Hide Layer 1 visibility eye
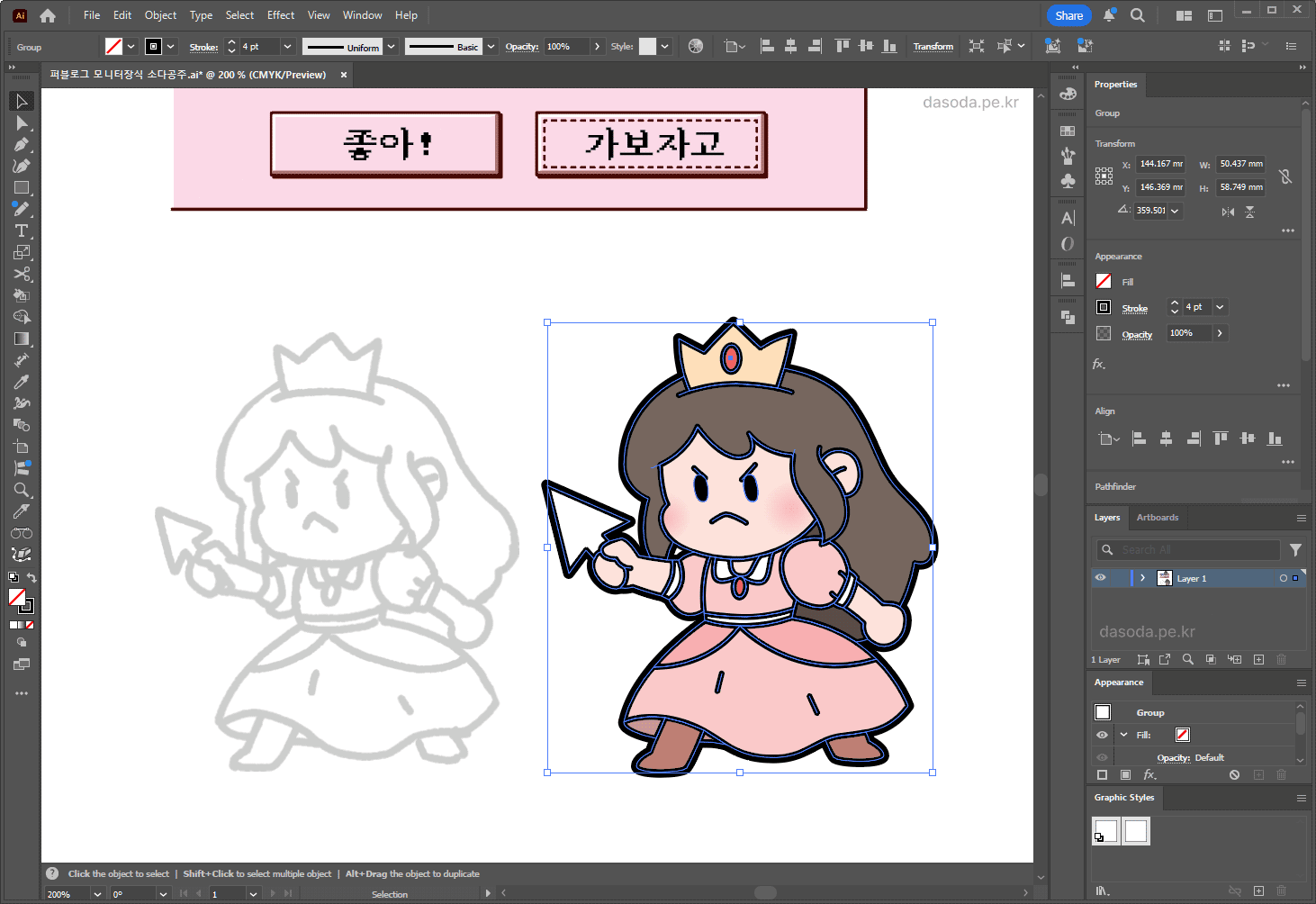1316x904 pixels. click(1101, 578)
